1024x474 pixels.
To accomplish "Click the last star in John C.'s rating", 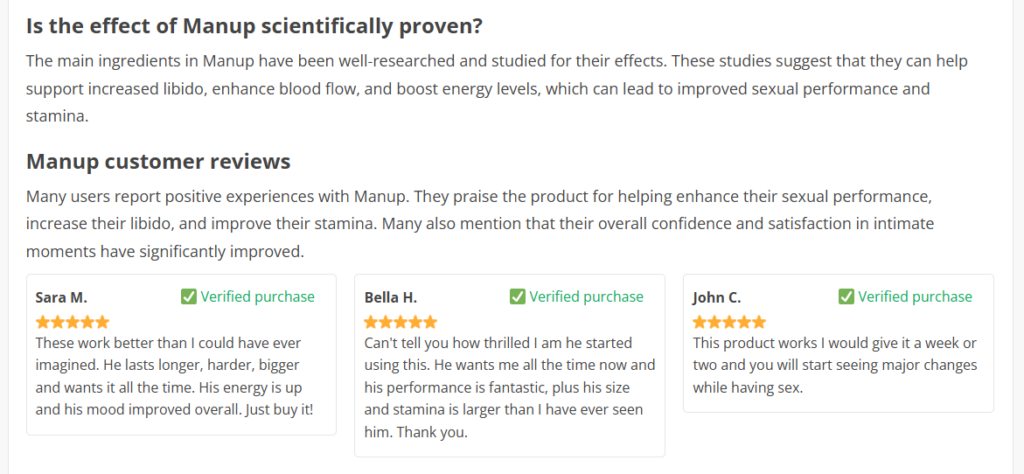I will click(x=759, y=322).
